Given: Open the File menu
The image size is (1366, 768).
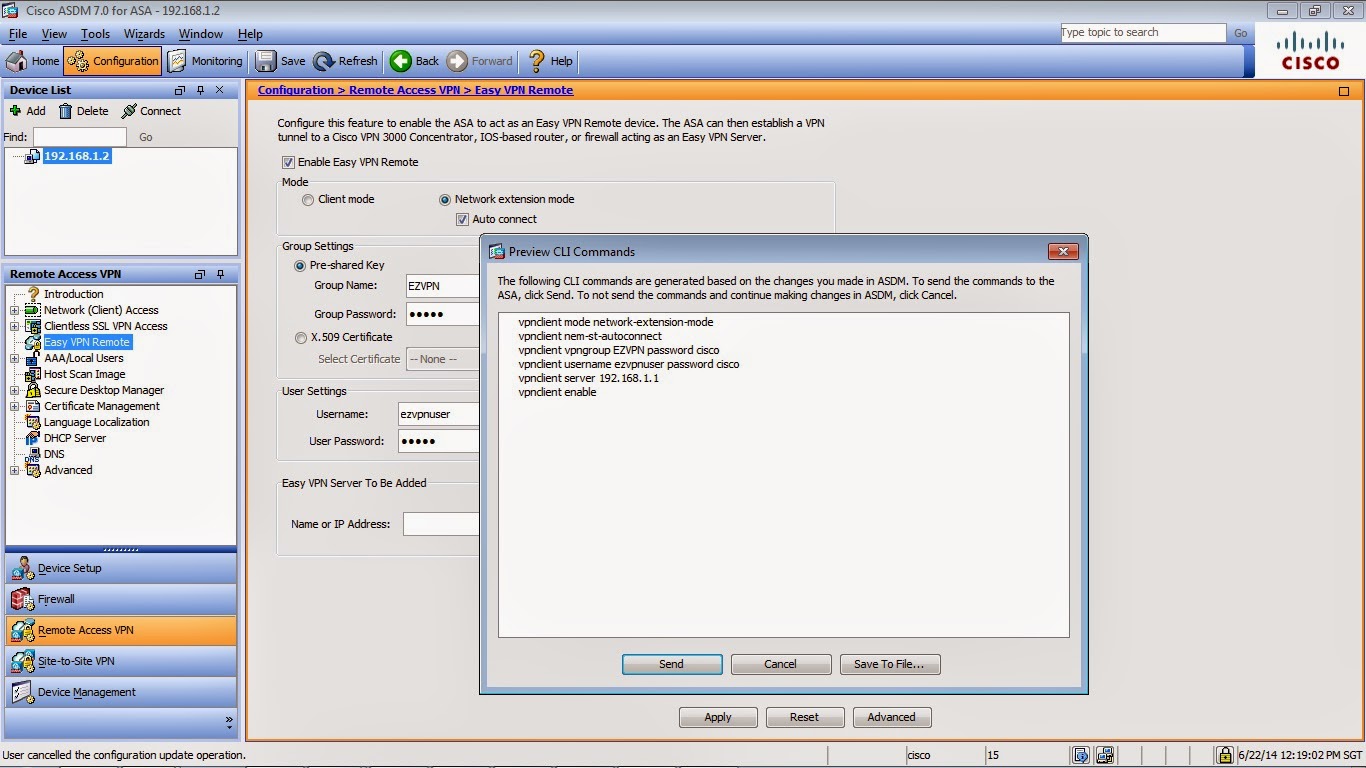Looking at the screenshot, I should tap(18, 34).
